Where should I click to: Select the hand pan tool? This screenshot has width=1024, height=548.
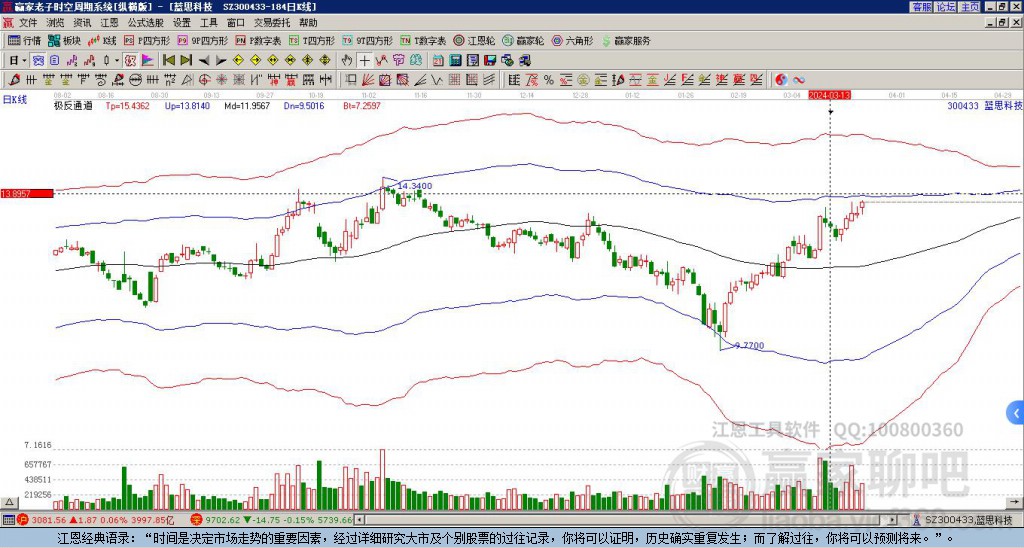pos(346,61)
